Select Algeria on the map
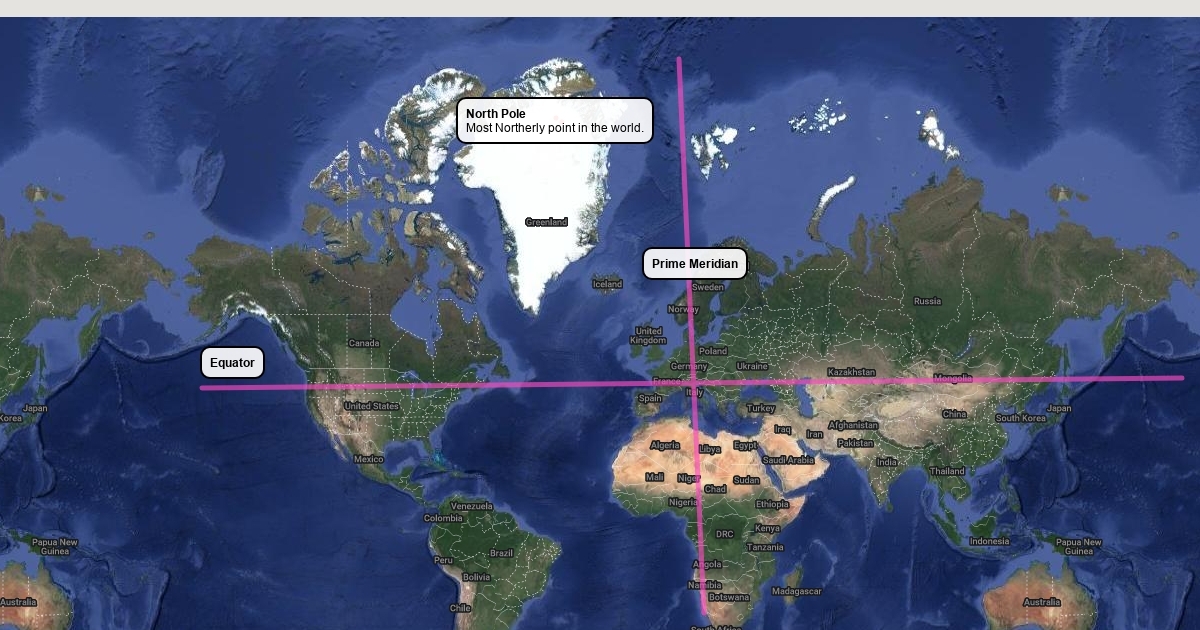Image resolution: width=1200 pixels, height=630 pixels. 665,445
